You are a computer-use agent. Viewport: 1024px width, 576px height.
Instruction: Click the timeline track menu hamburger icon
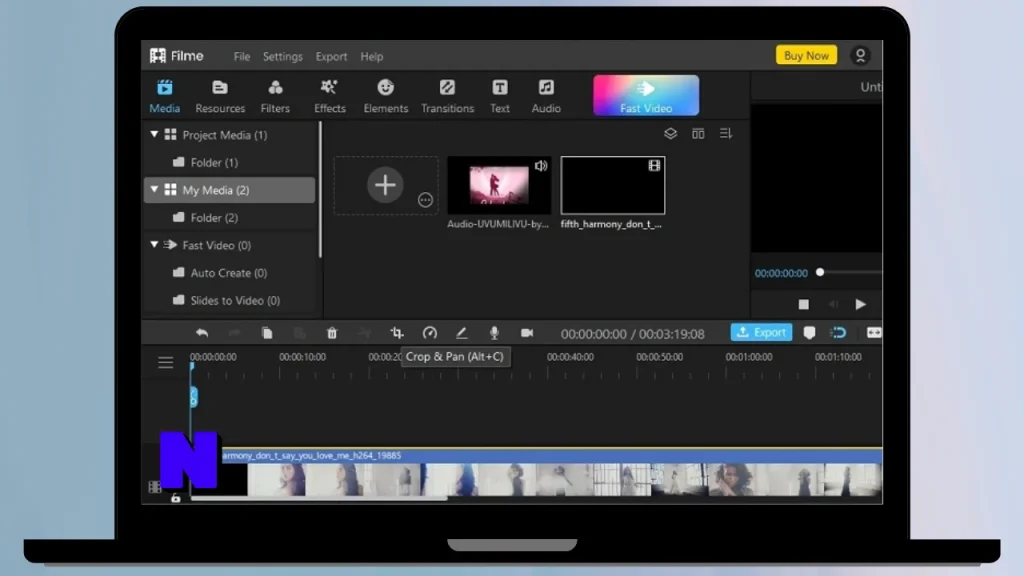(165, 362)
